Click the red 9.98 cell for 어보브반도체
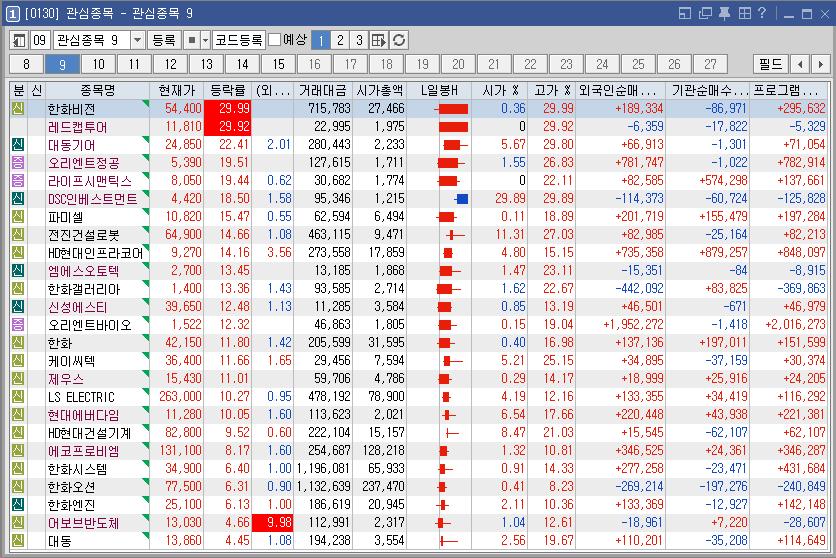Screen dimensions: 836x558 (272, 522)
